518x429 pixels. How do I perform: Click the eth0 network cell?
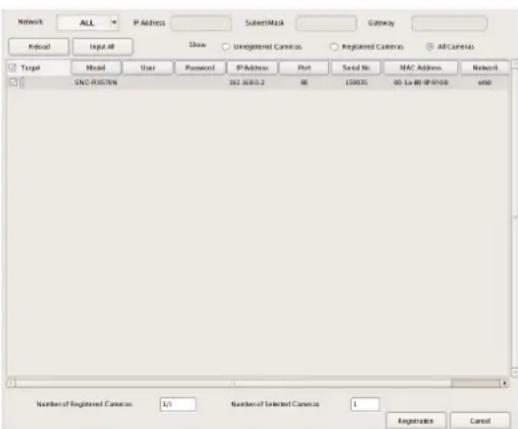coord(485,82)
